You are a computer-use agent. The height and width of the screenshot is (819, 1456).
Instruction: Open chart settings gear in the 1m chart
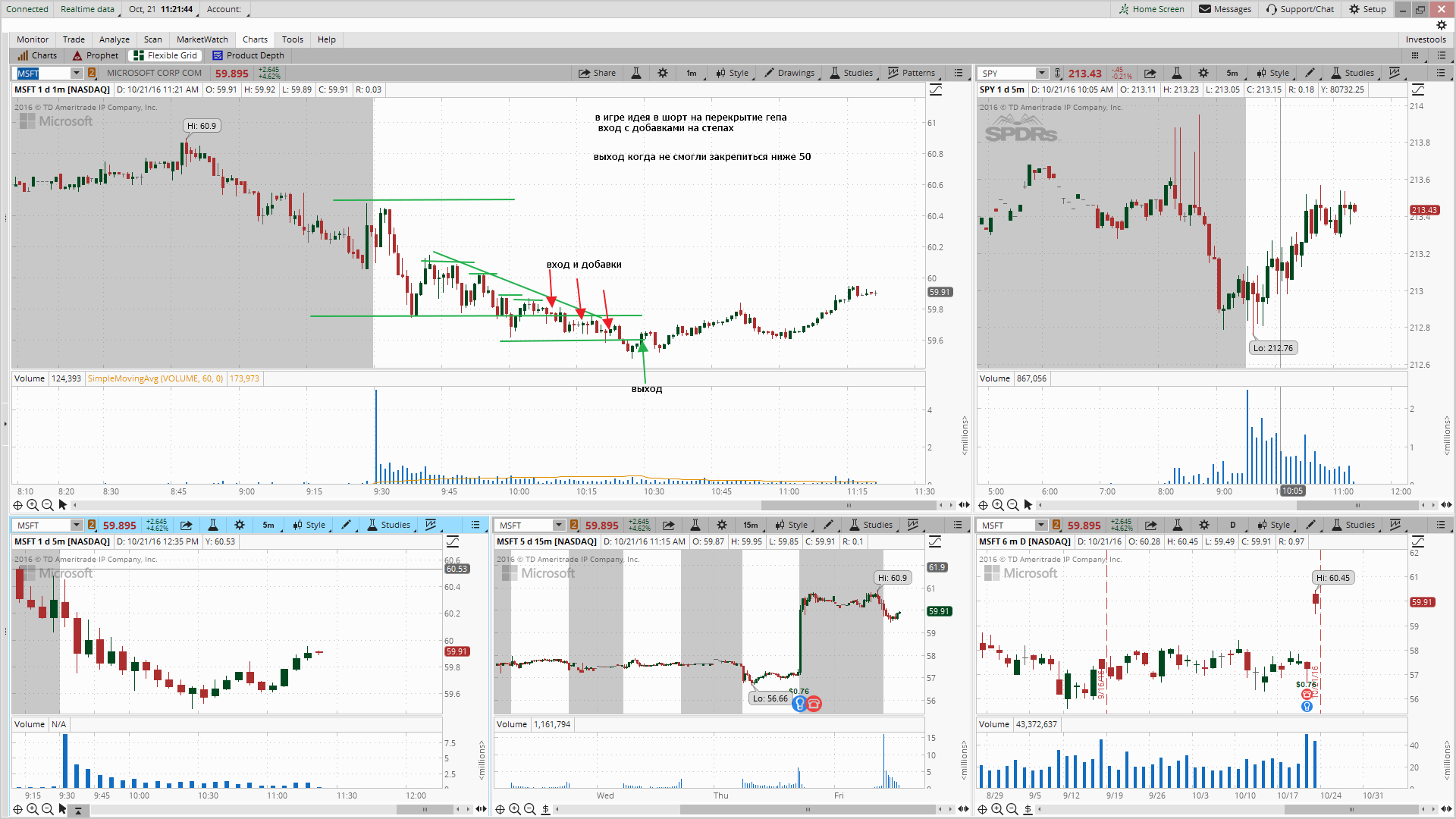tap(663, 74)
